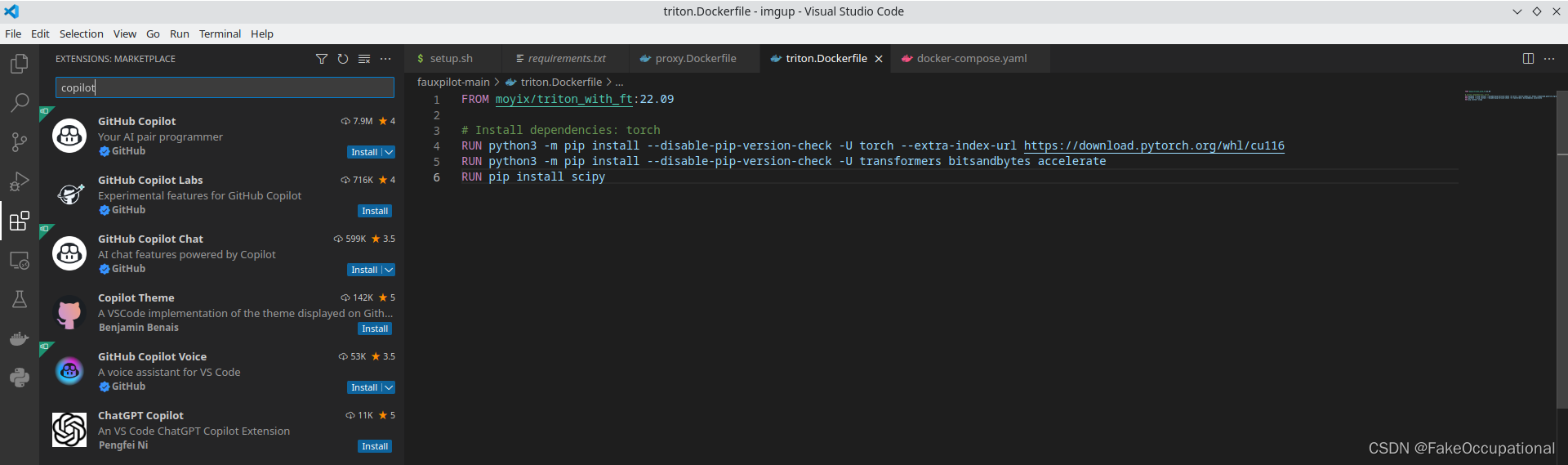
Task: Open Install dropdown arrow for Copilot Voice
Action: point(389,387)
